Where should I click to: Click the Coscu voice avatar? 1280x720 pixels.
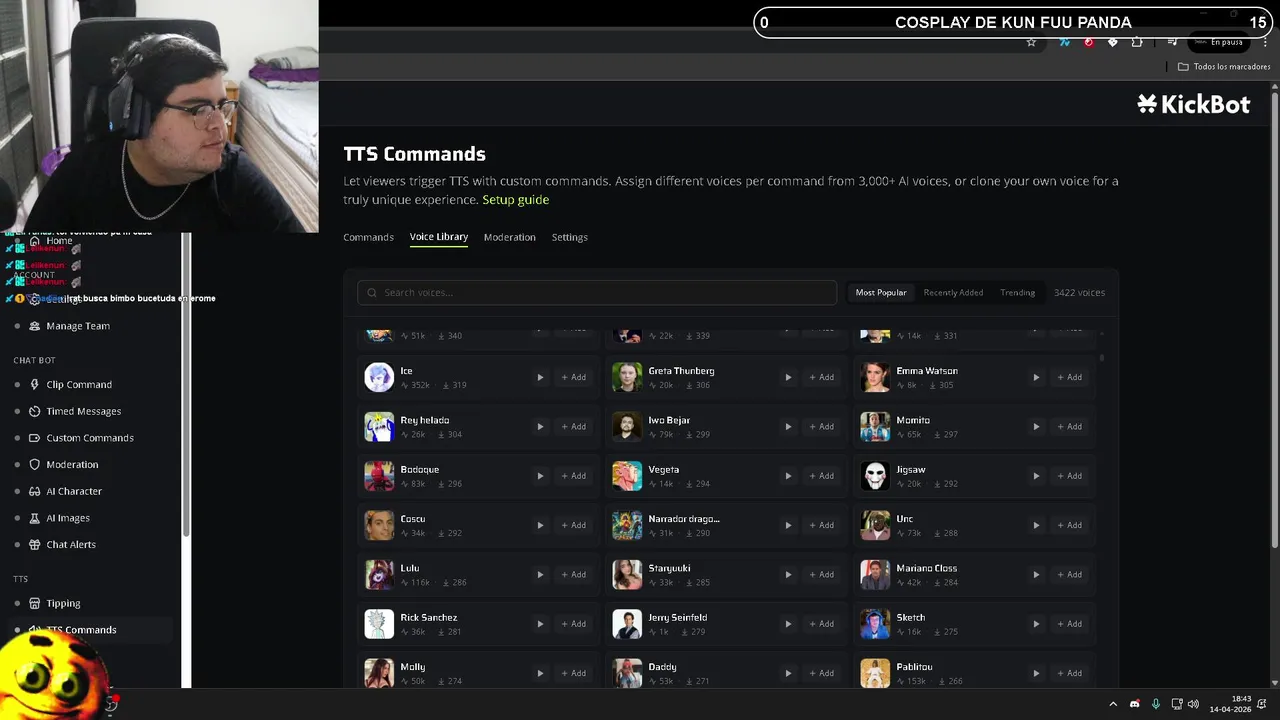pyautogui.click(x=379, y=525)
